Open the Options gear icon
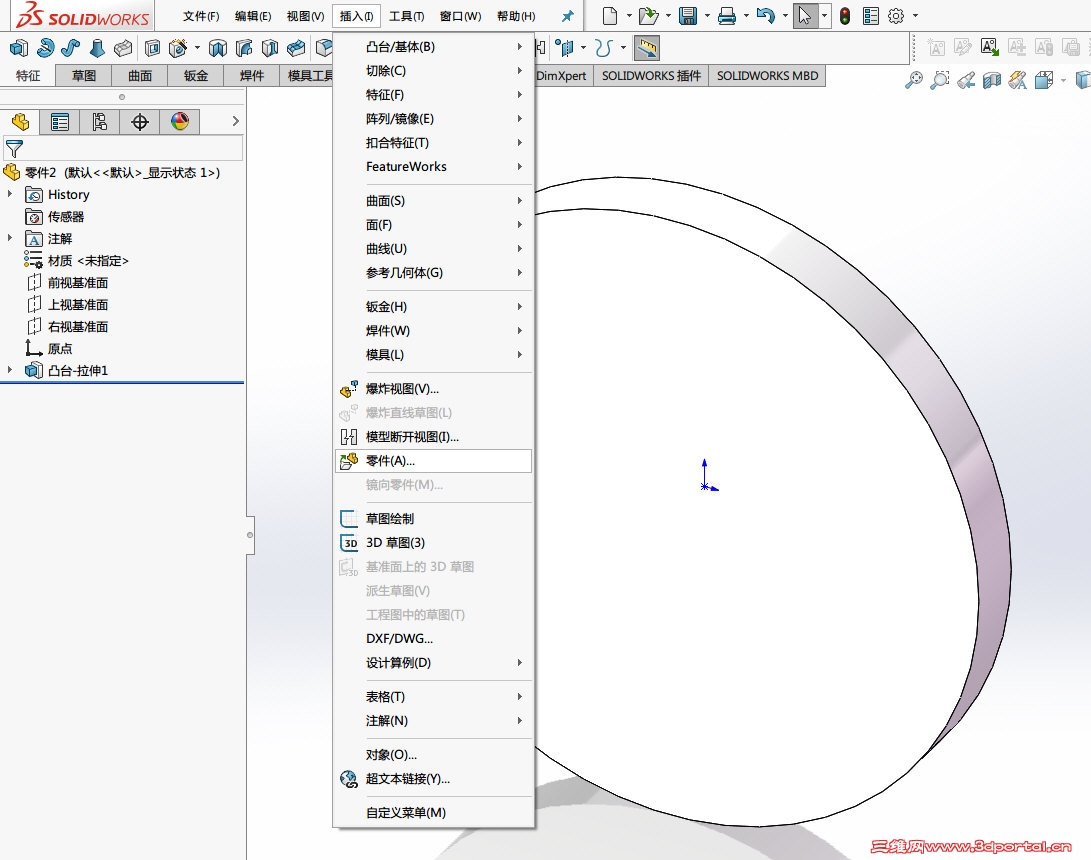Image resolution: width=1091 pixels, height=860 pixels. pos(896,15)
